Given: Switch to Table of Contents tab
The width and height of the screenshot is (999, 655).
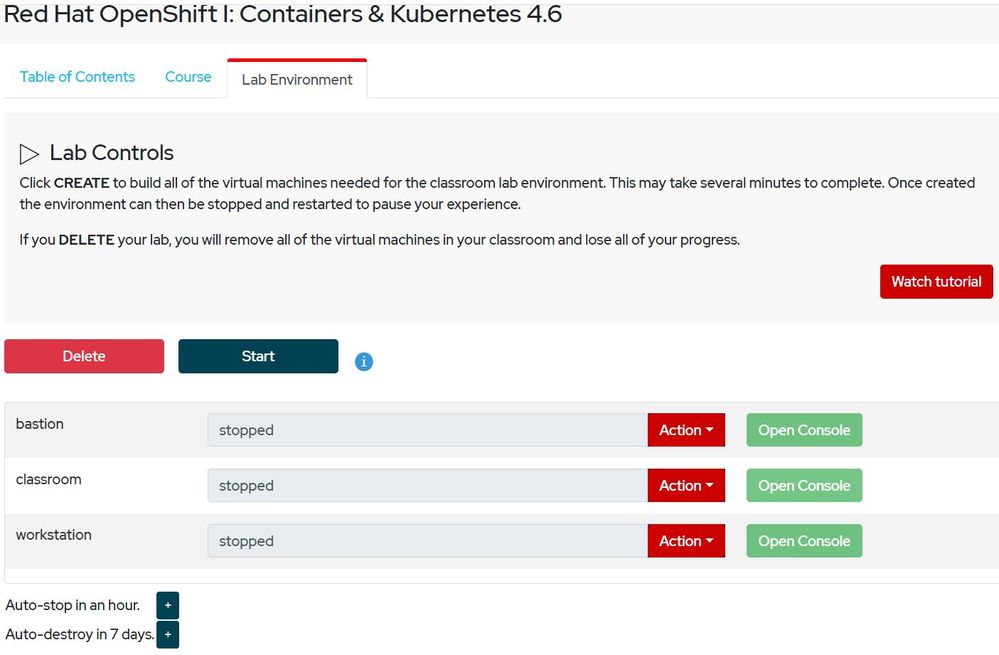Looking at the screenshot, I should (77, 77).
